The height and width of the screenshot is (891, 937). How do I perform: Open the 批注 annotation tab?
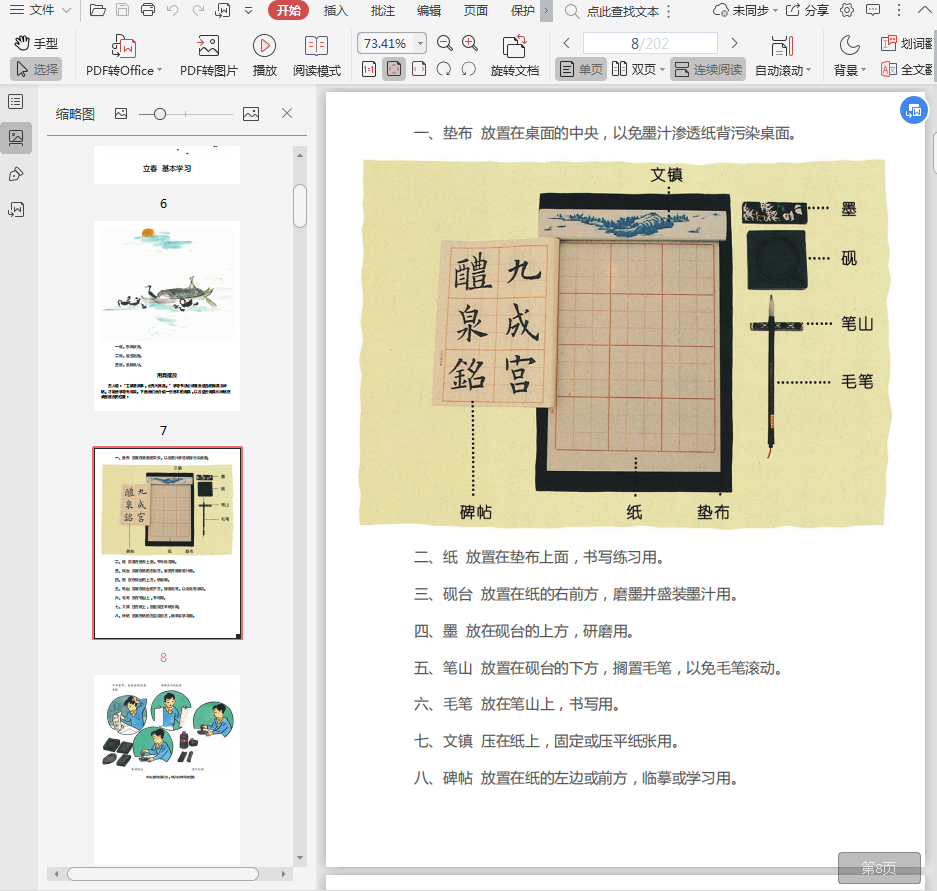(382, 11)
